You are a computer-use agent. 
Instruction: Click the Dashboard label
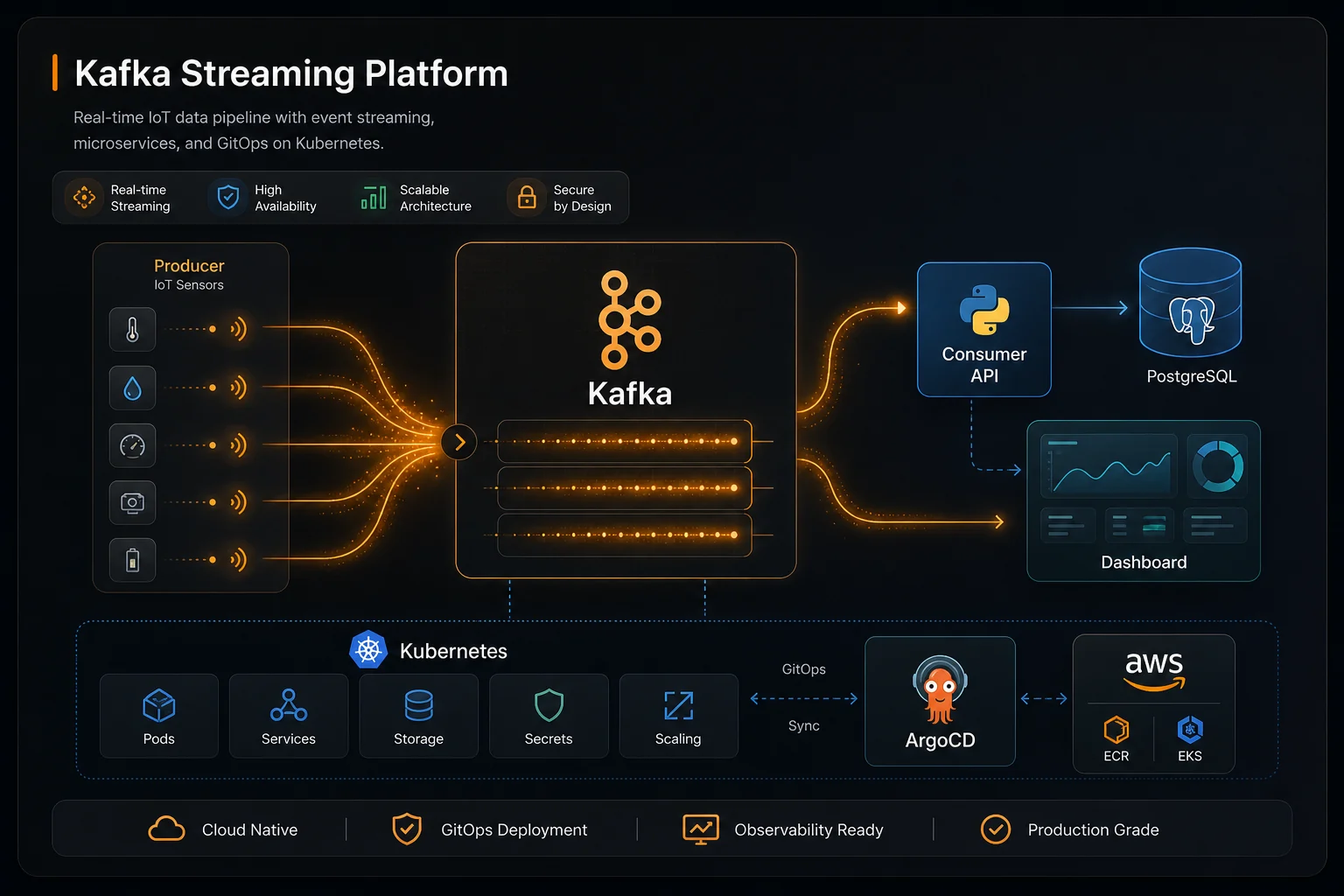click(1144, 563)
